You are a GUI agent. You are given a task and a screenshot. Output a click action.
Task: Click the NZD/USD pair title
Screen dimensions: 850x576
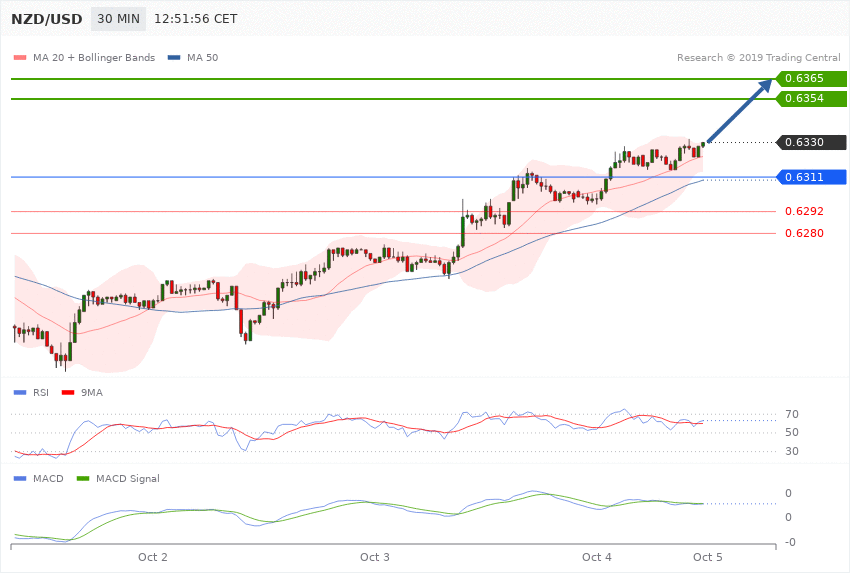[x=47, y=19]
